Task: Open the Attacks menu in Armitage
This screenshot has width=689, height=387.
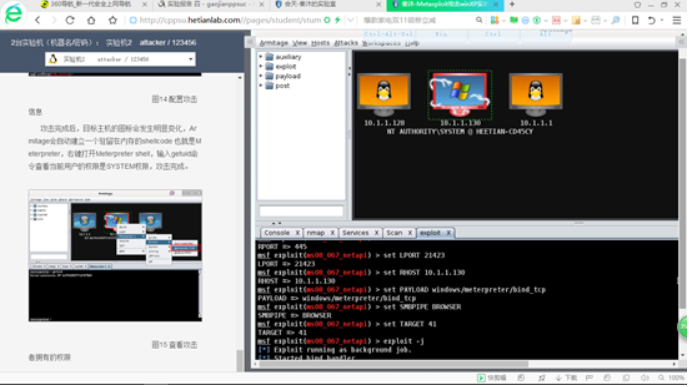Action: [x=346, y=43]
